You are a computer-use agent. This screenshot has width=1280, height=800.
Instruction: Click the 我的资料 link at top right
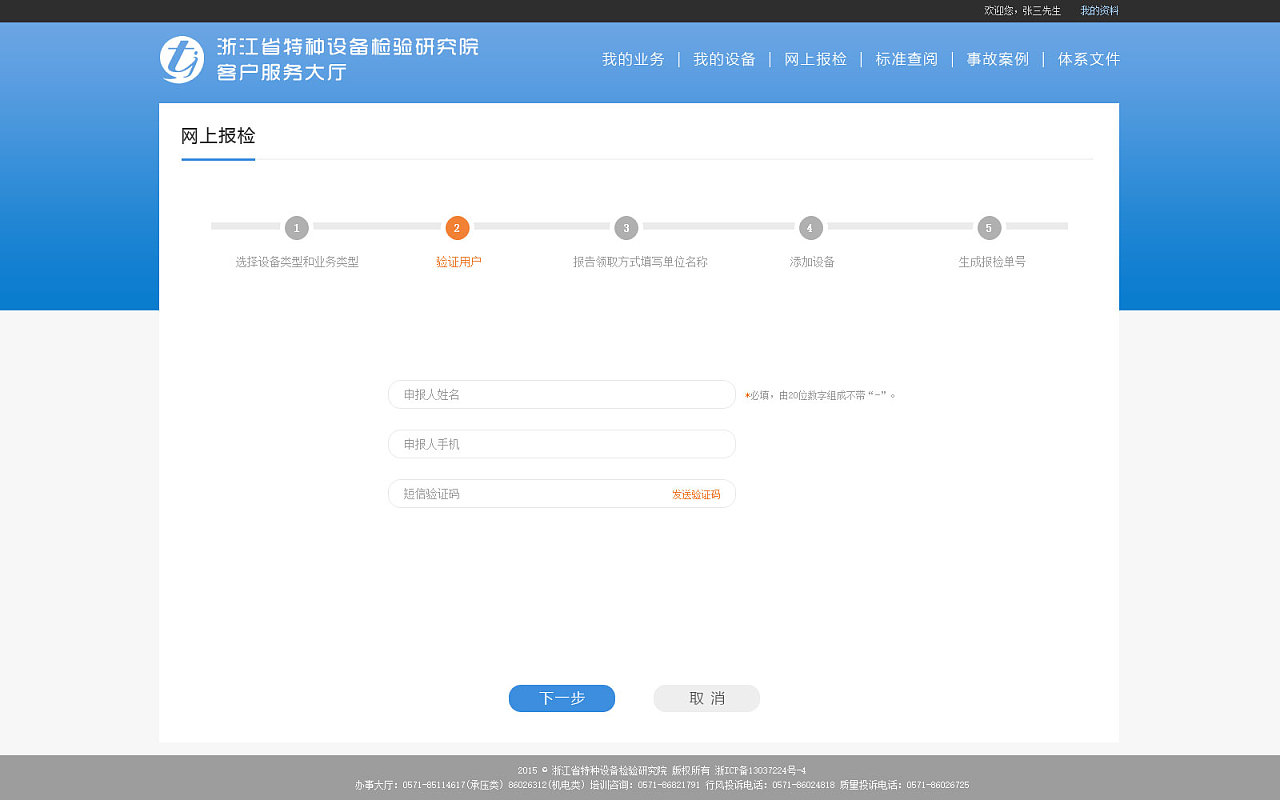[x=1099, y=10]
